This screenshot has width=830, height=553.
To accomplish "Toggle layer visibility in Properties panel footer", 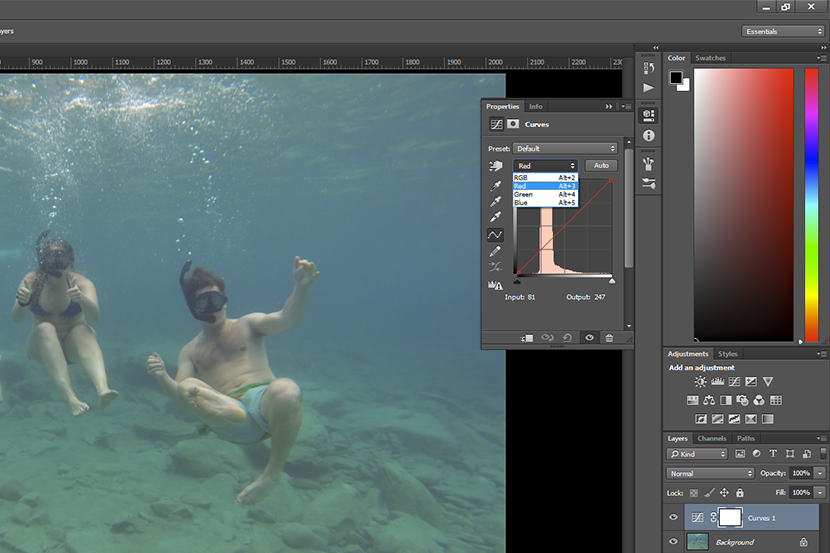I will [589, 338].
